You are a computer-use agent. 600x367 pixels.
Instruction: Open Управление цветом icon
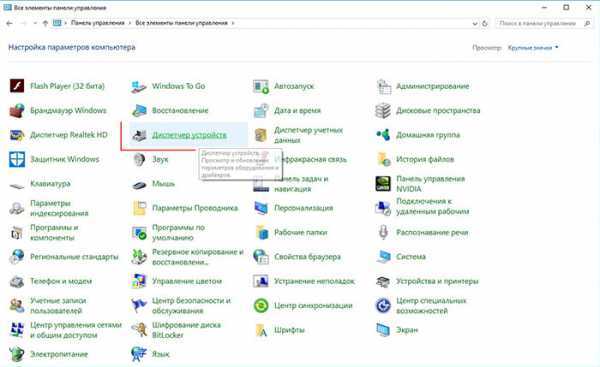[139, 281]
